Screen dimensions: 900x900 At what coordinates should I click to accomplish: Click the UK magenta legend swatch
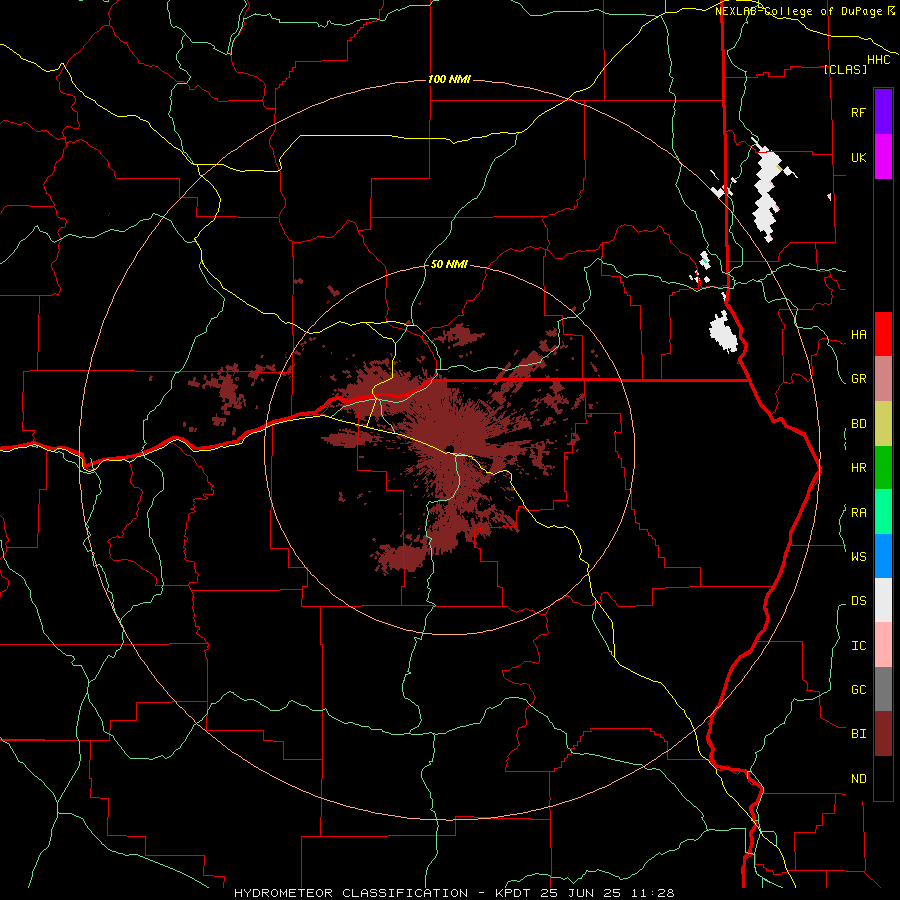click(883, 157)
